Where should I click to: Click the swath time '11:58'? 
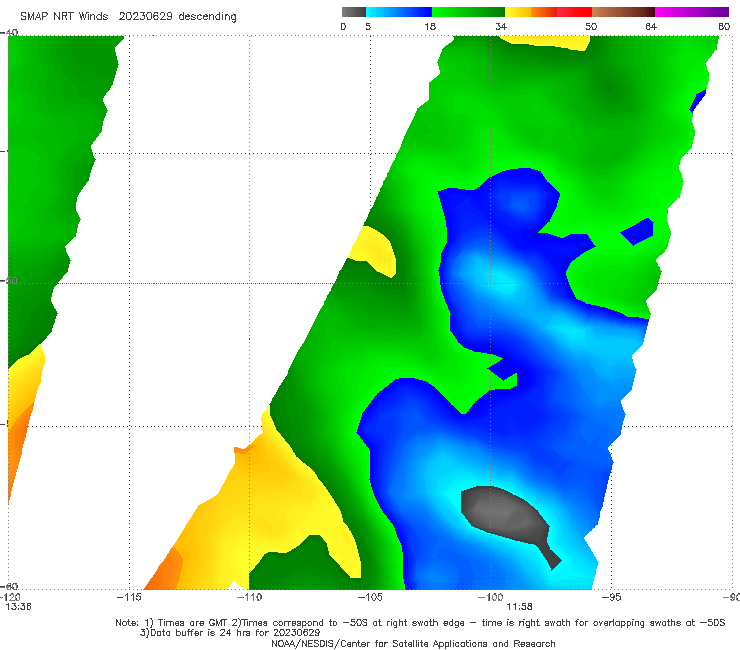tap(519, 607)
